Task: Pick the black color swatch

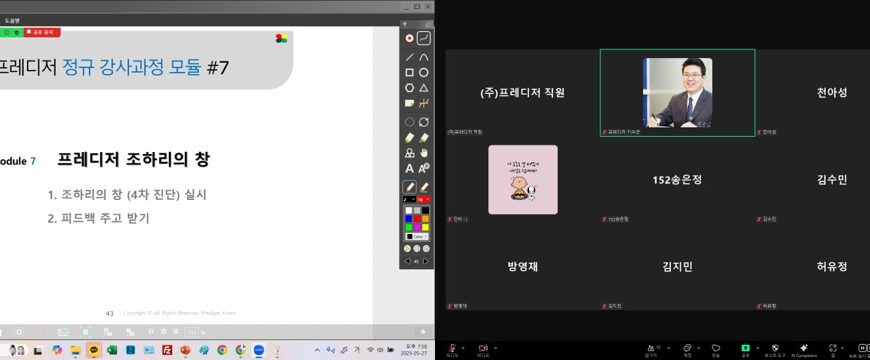Action: click(426, 210)
